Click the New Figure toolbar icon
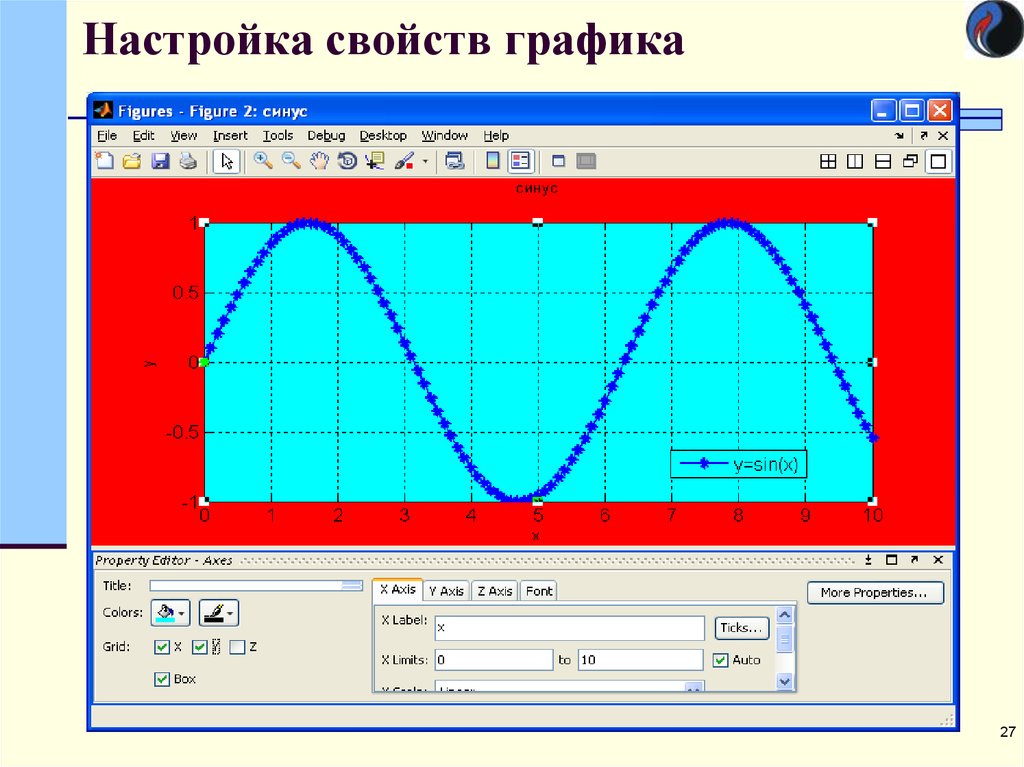The width and height of the screenshot is (1024, 767). 104,161
